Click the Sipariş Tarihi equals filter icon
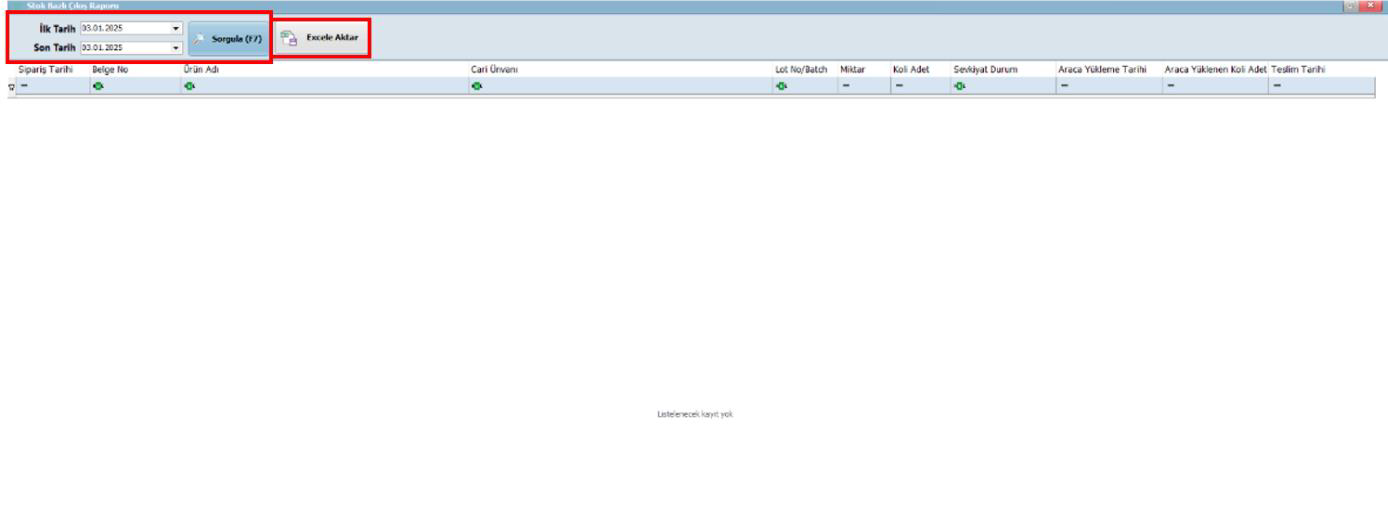 click(x=24, y=86)
